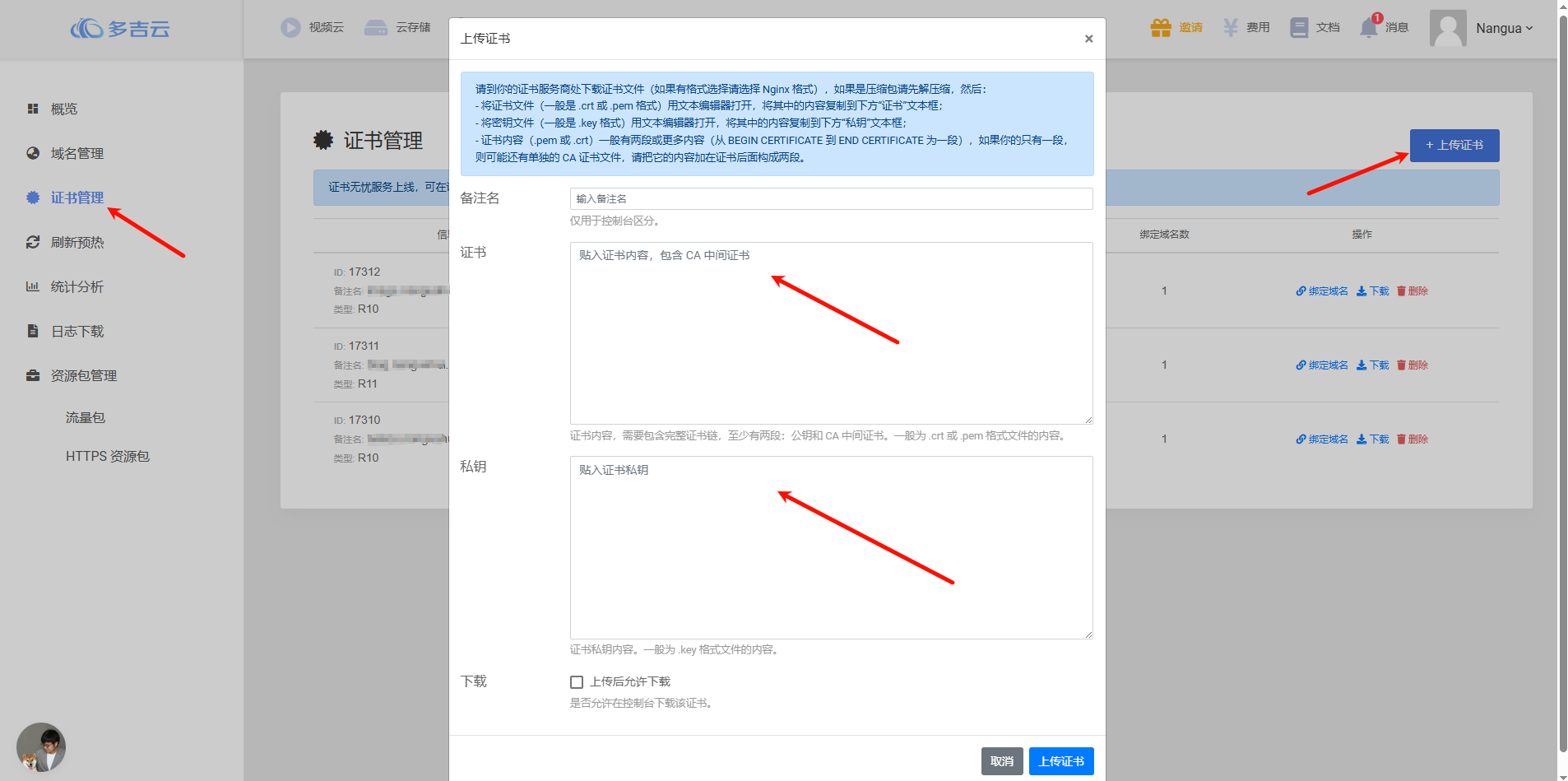The height and width of the screenshot is (781, 1568).
Task: Focus the remark name input field
Action: 831,199
